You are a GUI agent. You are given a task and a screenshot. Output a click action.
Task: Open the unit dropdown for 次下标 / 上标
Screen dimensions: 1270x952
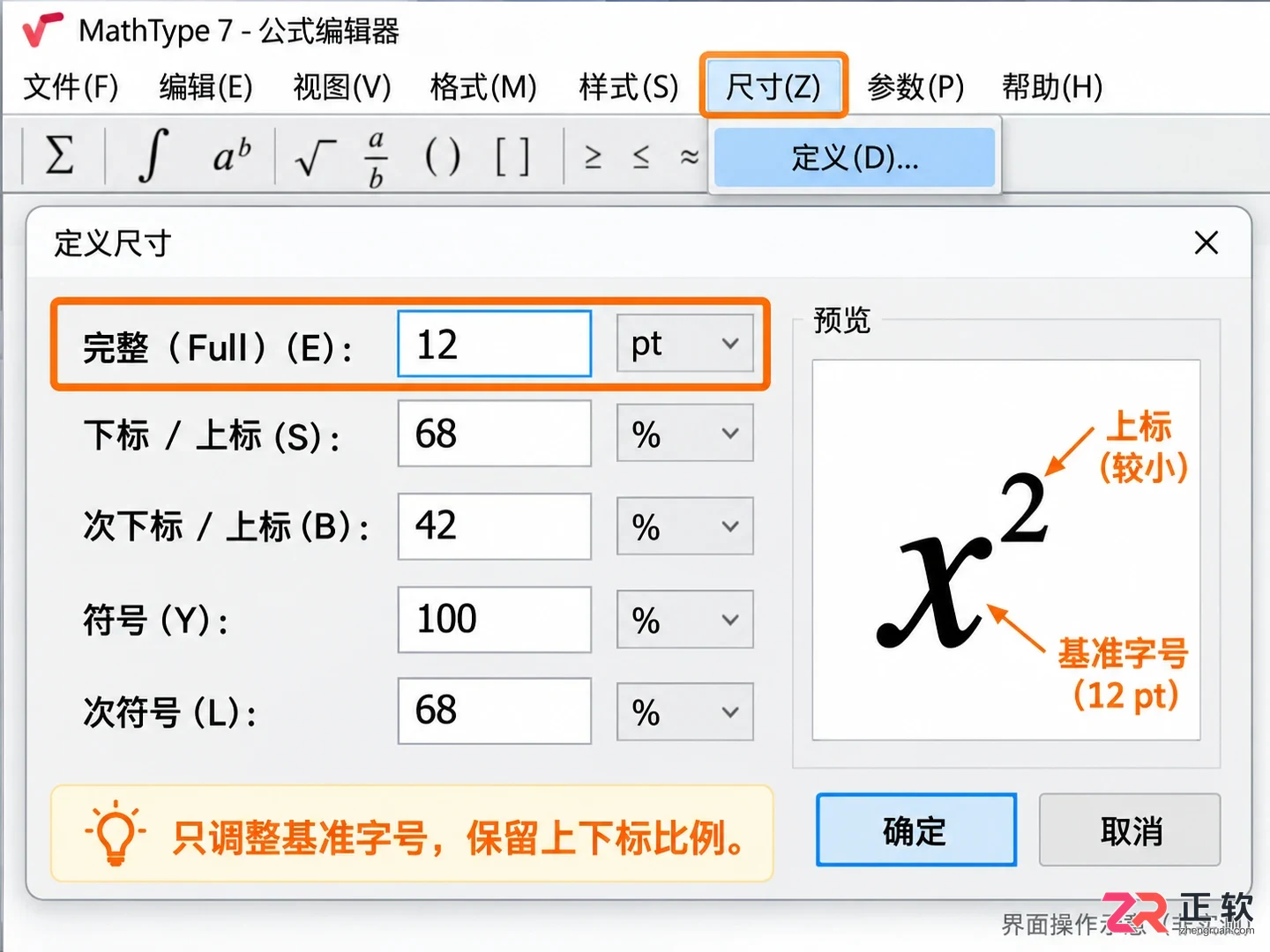pyautogui.click(x=685, y=526)
